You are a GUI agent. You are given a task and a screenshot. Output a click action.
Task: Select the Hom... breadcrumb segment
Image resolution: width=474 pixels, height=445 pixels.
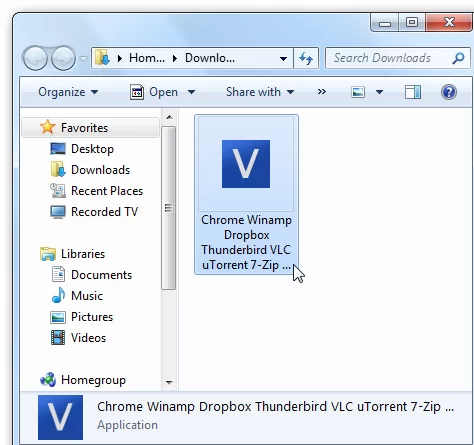tap(147, 58)
